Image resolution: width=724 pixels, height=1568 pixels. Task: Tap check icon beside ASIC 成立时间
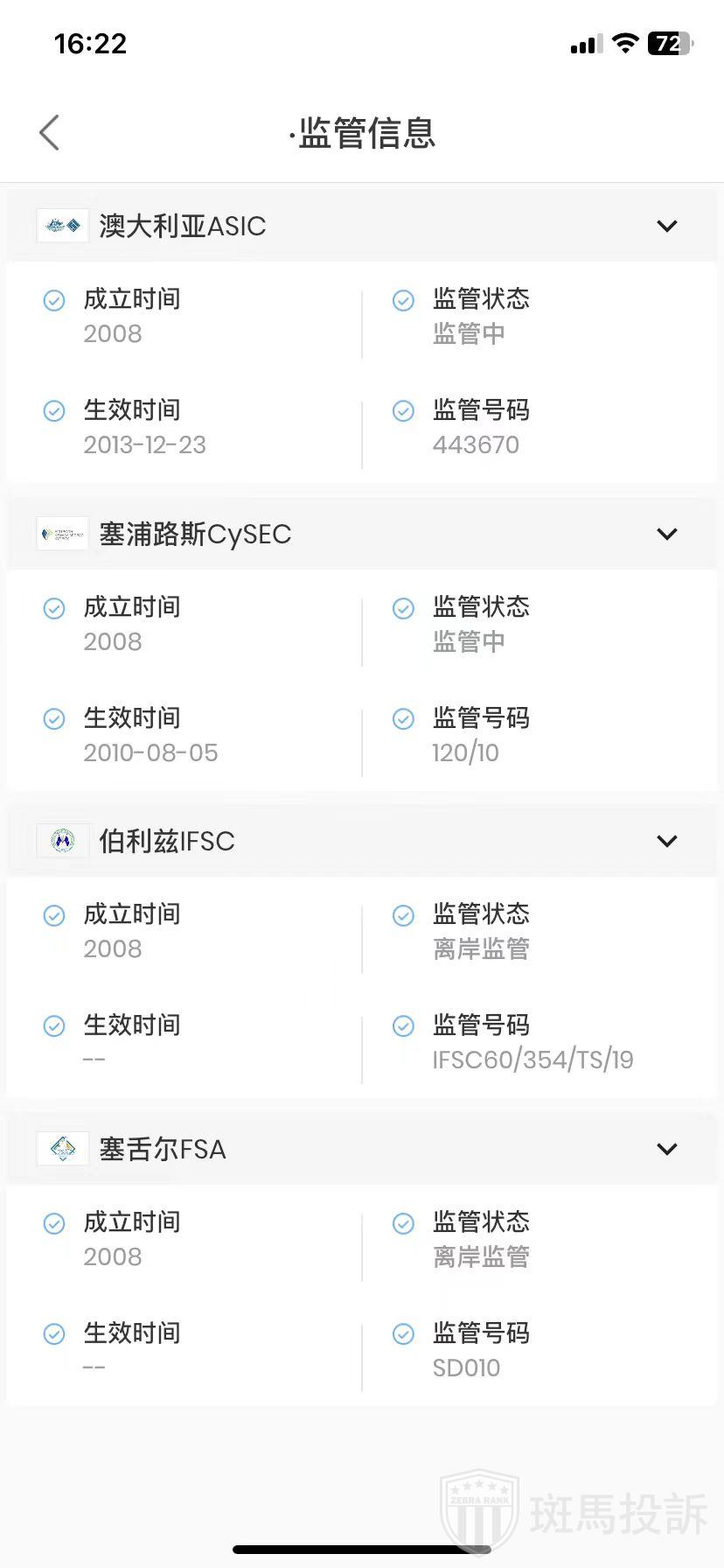tap(54, 300)
